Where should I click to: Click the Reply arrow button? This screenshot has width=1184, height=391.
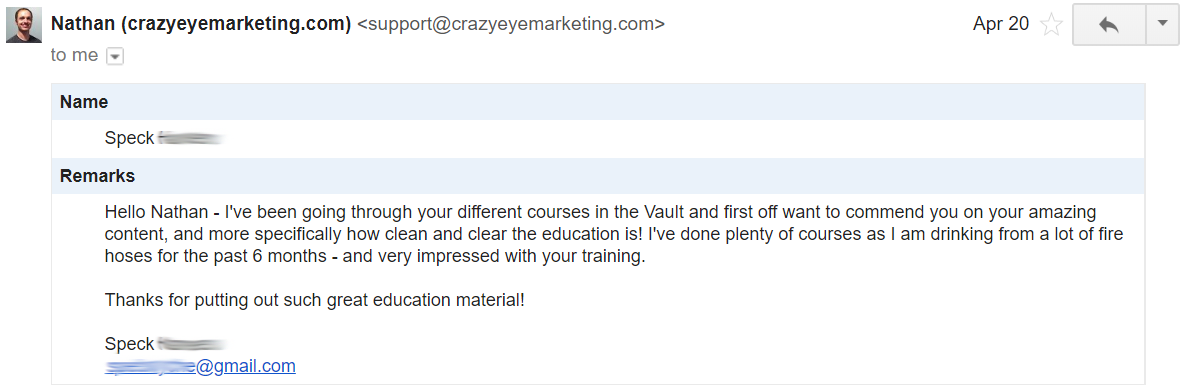pyautogui.click(x=1108, y=25)
